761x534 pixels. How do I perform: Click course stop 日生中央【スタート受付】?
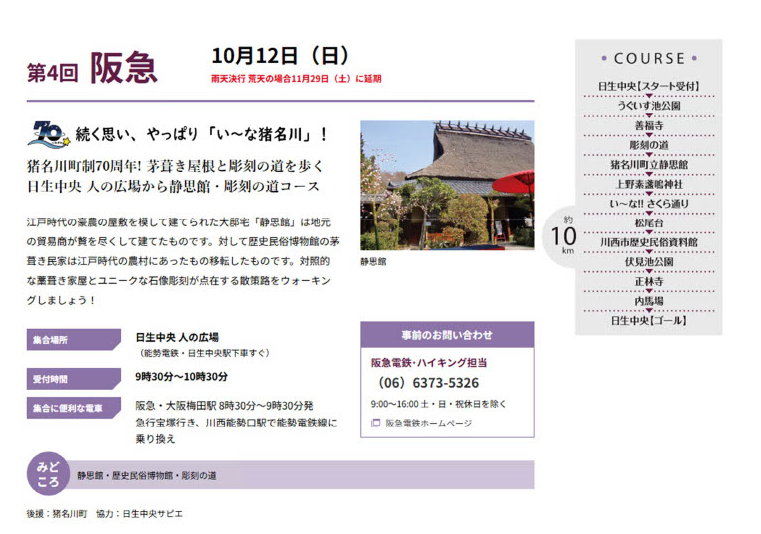coord(649,86)
